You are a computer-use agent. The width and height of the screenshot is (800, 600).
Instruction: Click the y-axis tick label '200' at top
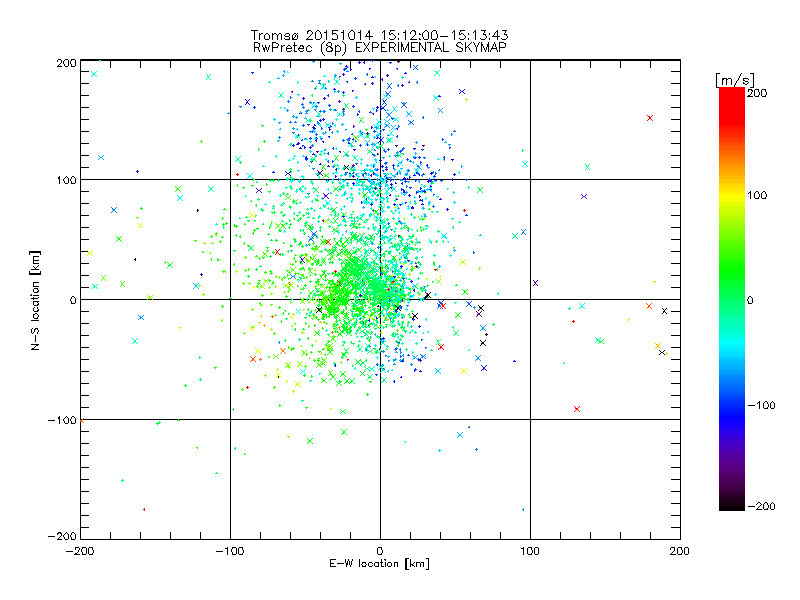pyautogui.click(x=66, y=63)
